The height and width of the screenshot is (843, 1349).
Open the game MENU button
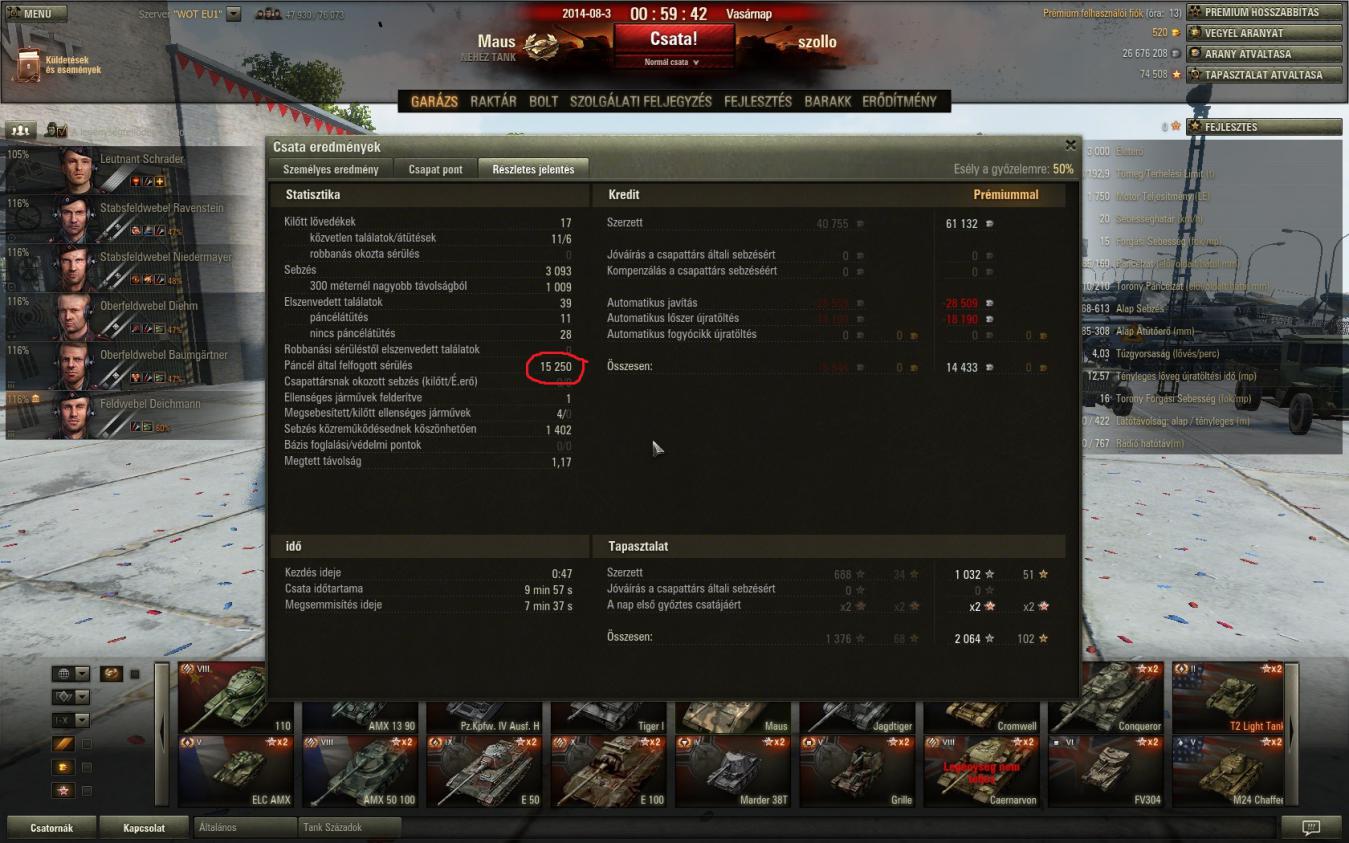[x=35, y=14]
